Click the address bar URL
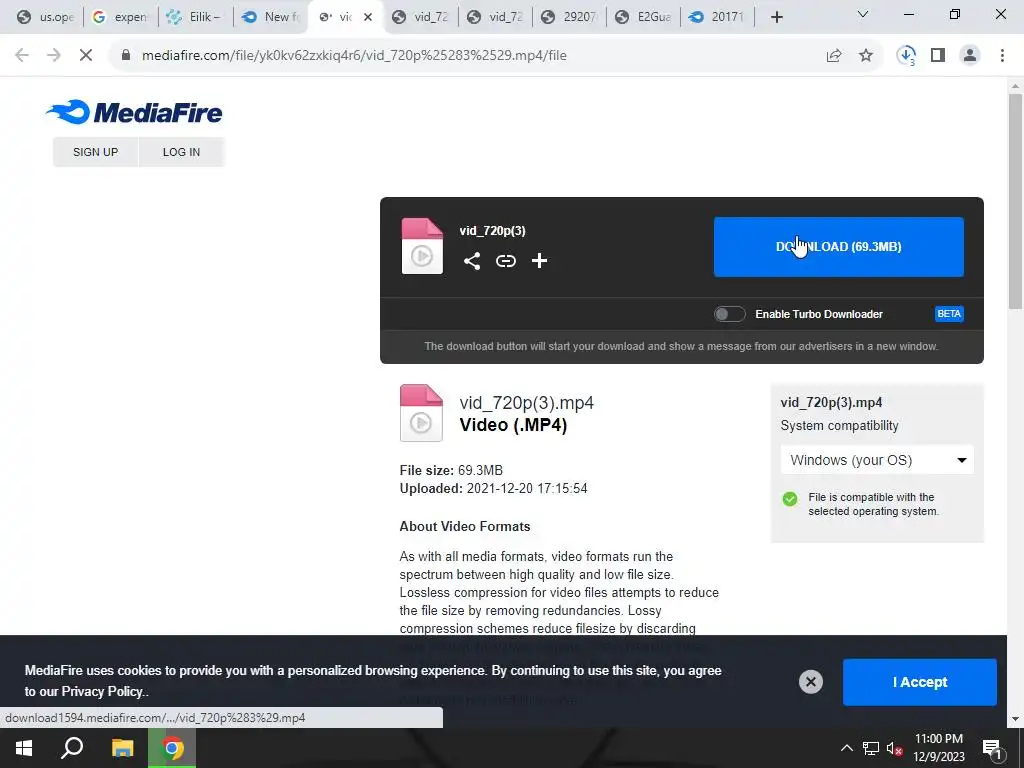The height and width of the screenshot is (768, 1024). 354,56
